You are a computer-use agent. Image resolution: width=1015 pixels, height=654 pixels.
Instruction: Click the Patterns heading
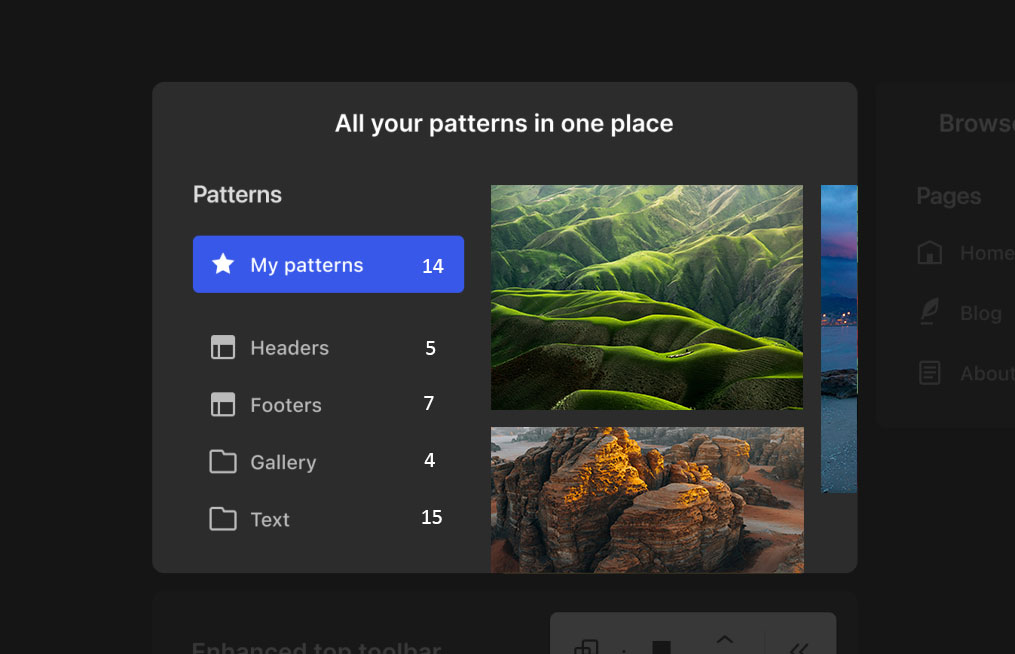237,195
